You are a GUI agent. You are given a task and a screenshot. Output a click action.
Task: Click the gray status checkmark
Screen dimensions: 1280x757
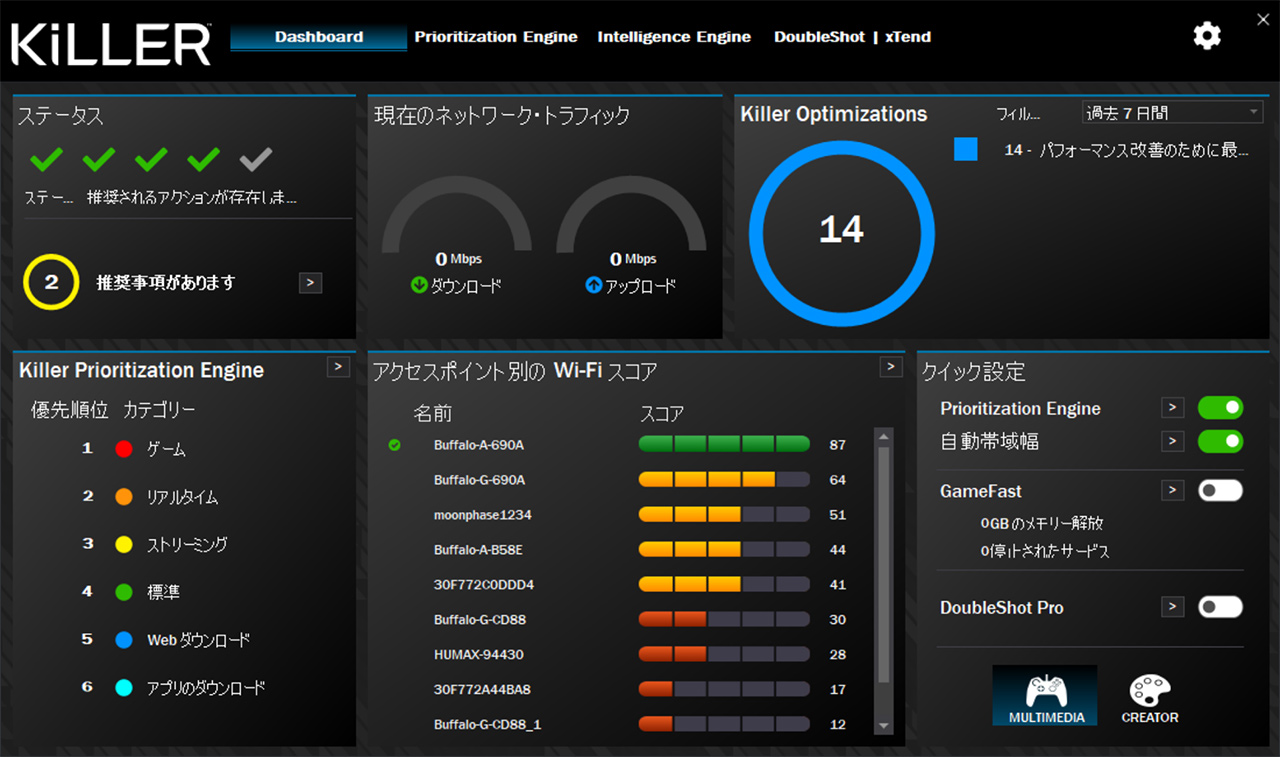[256, 158]
